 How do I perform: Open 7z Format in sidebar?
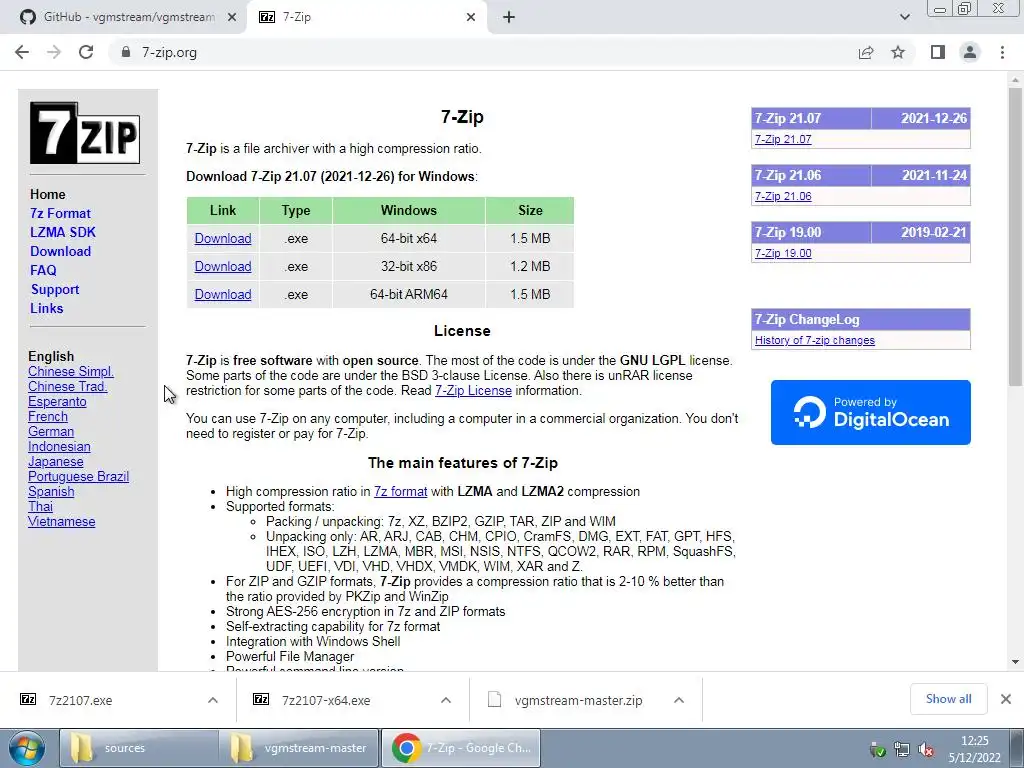60,214
